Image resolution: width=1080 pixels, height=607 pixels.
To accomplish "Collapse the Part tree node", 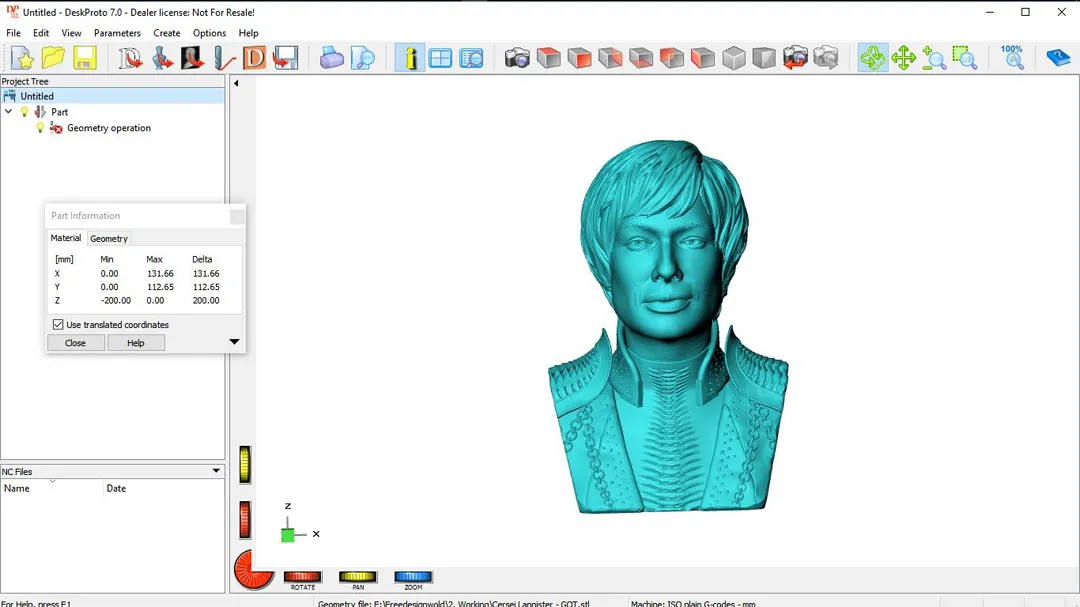I will click(x=8, y=111).
